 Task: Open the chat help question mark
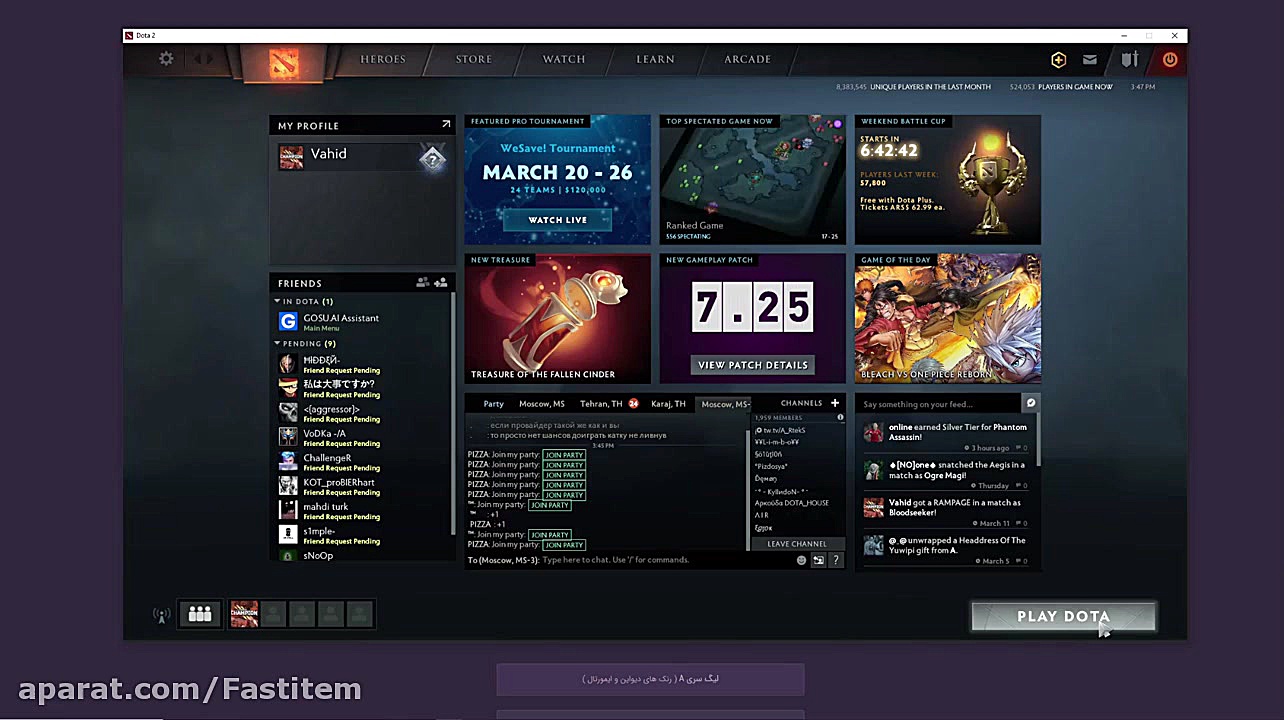pyautogui.click(x=836, y=560)
